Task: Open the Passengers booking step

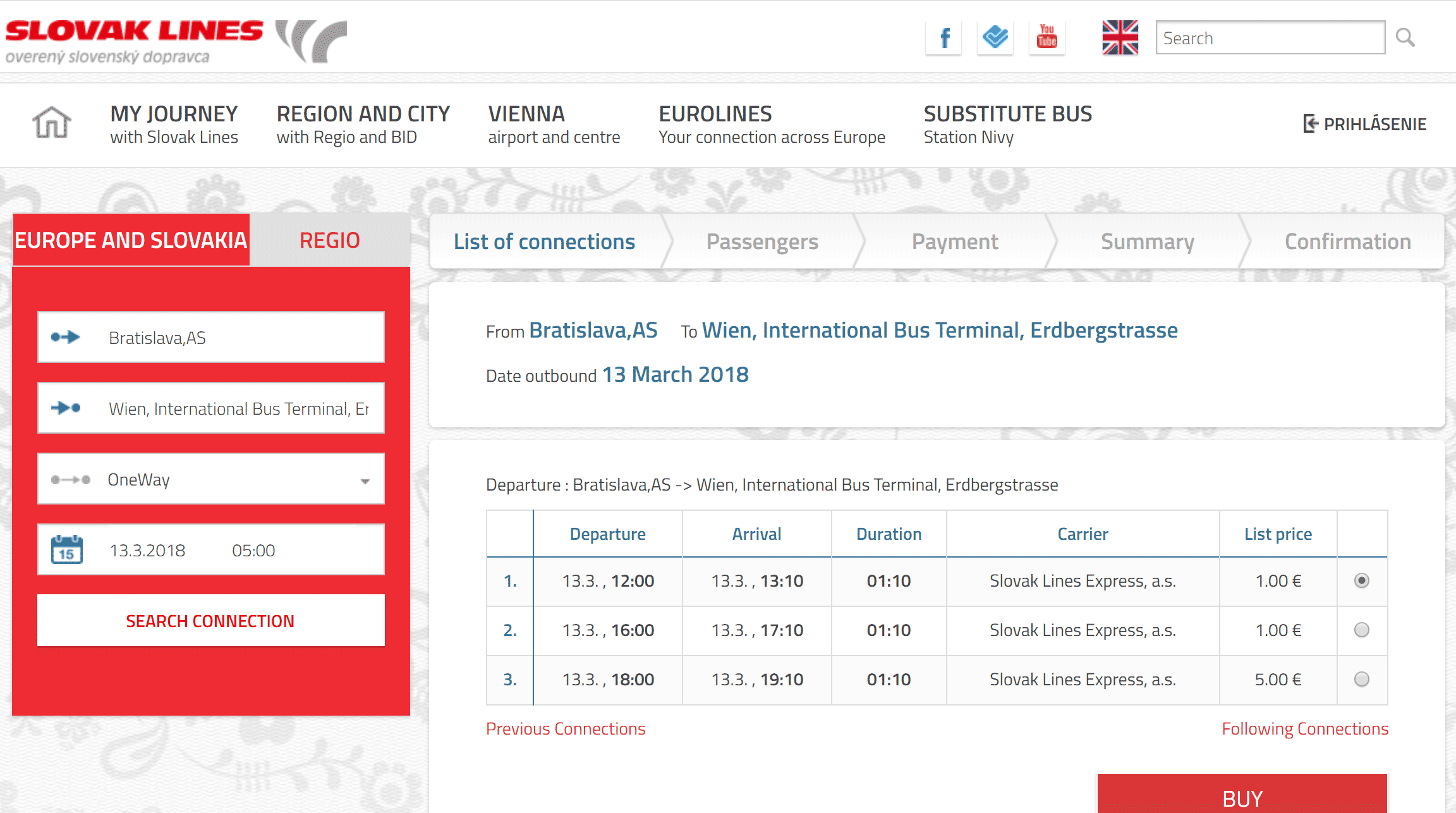Action: [x=762, y=240]
